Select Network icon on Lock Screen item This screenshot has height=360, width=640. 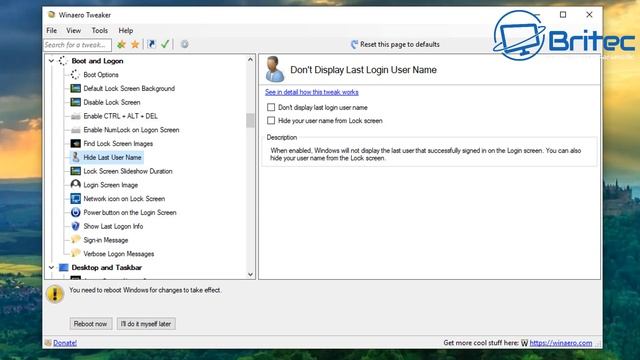(x=124, y=199)
